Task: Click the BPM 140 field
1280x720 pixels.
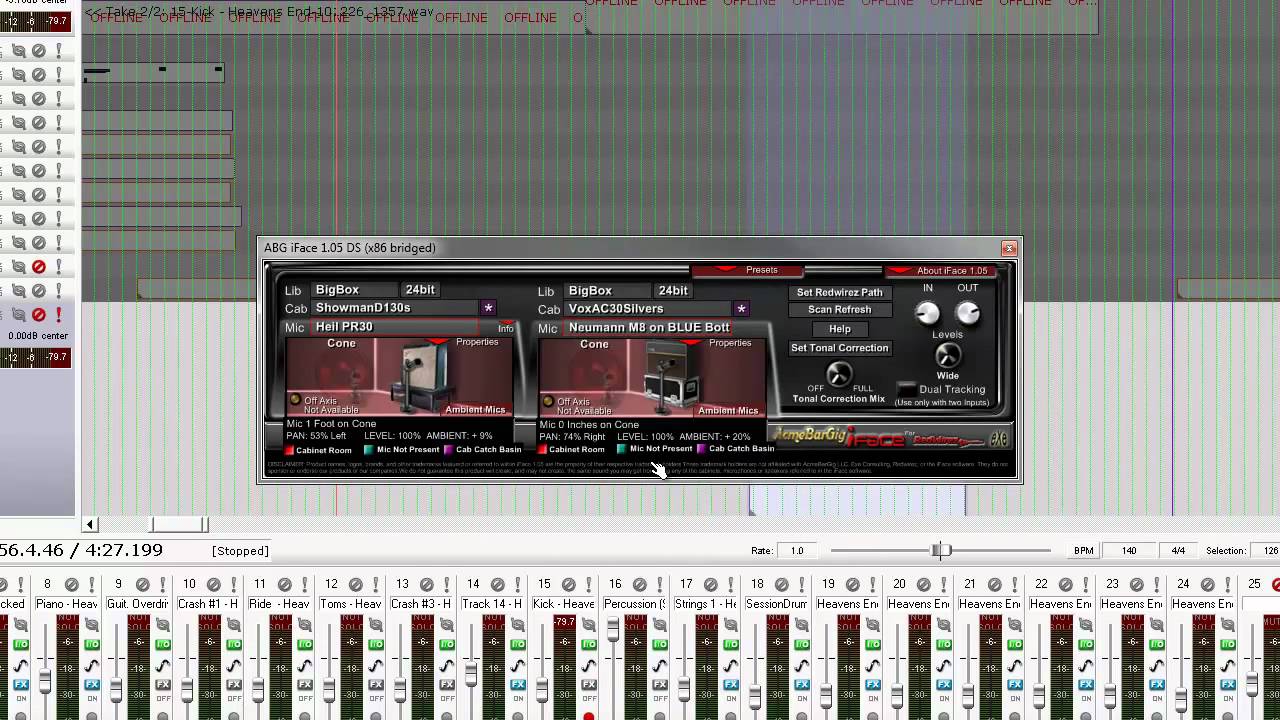Action: point(1129,550)
